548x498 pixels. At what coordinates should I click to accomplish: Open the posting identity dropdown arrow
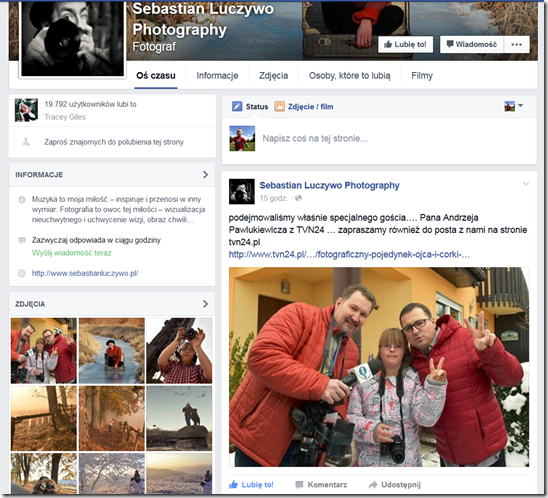(x=520, y=106)
